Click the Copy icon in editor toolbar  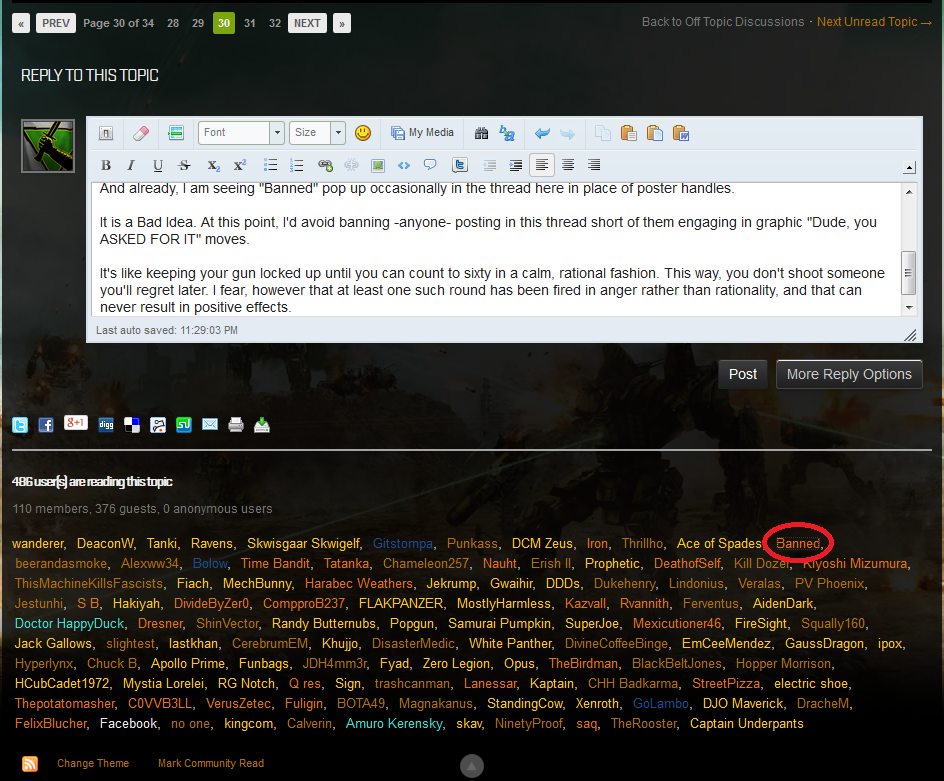[603, 133]
